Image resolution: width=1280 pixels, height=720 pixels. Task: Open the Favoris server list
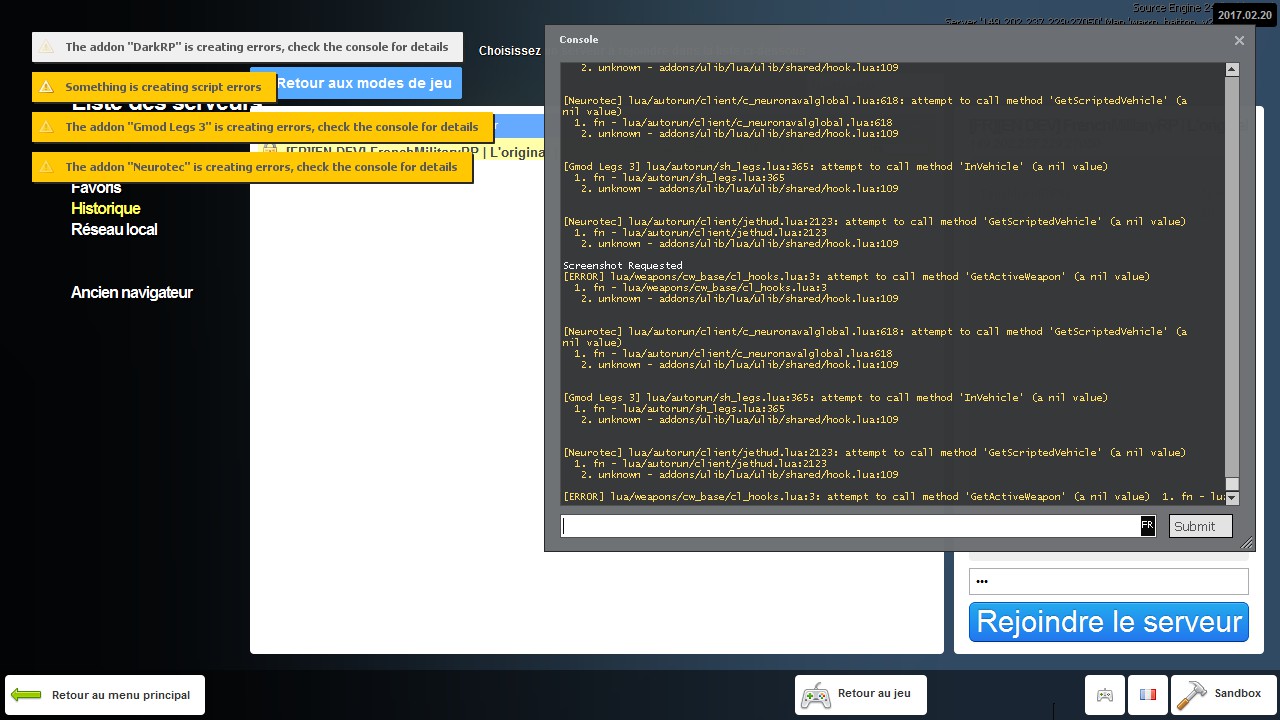click(96, 188)
